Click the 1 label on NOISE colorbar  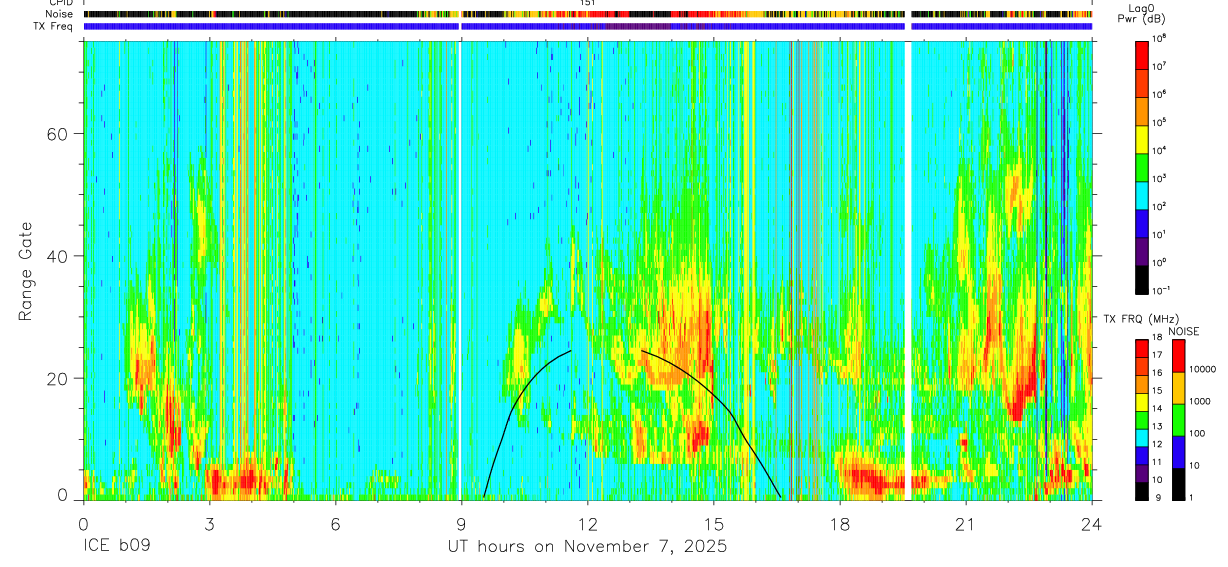[1193, 497]
